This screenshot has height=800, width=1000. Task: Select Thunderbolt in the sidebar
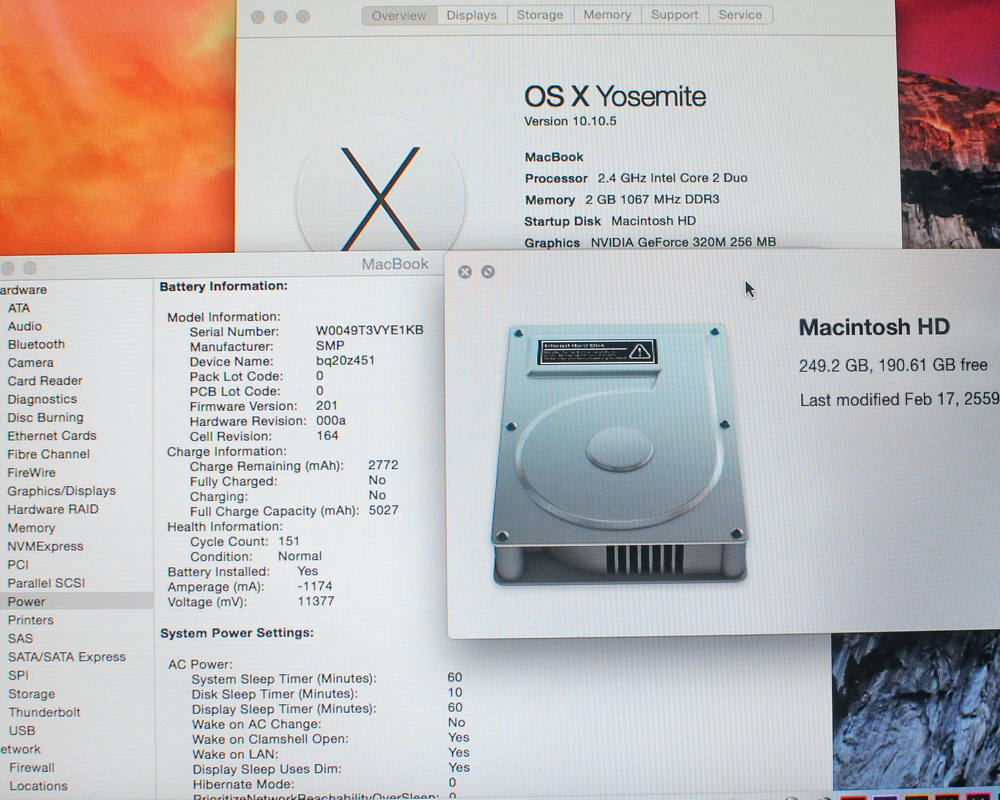point(44,712)
